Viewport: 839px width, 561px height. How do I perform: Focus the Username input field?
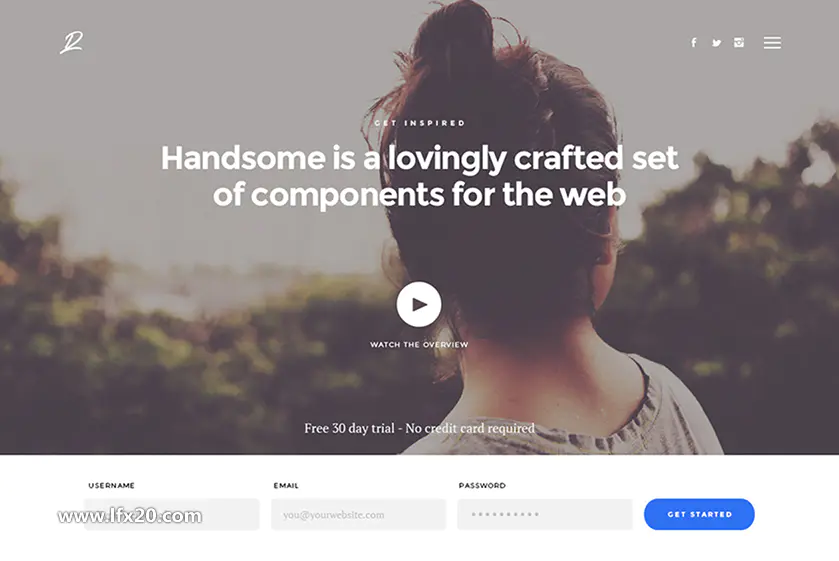point(172,514)
